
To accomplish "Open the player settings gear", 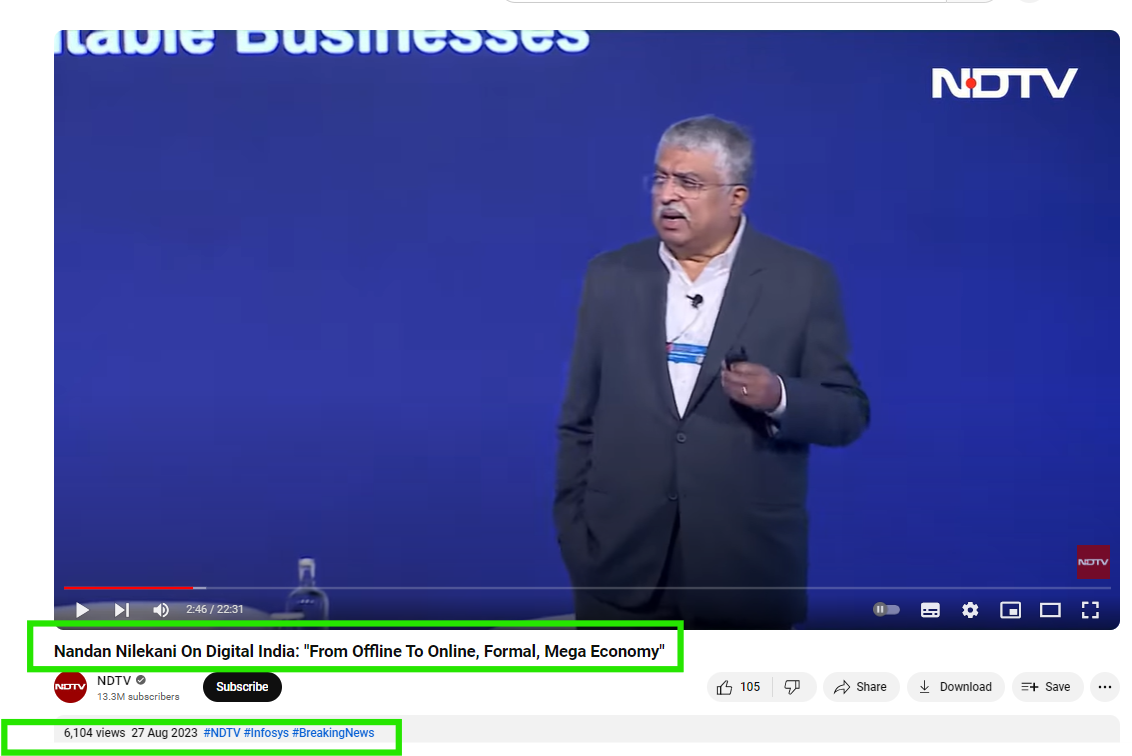I will [x=970, y=610].
